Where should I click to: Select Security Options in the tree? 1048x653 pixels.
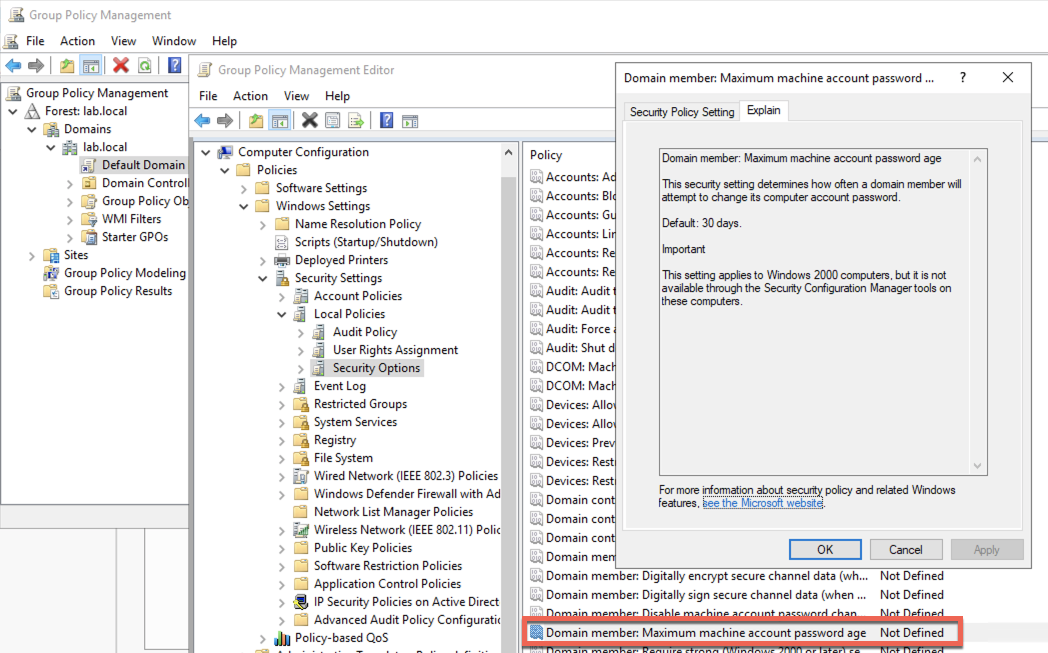point(376,368)
